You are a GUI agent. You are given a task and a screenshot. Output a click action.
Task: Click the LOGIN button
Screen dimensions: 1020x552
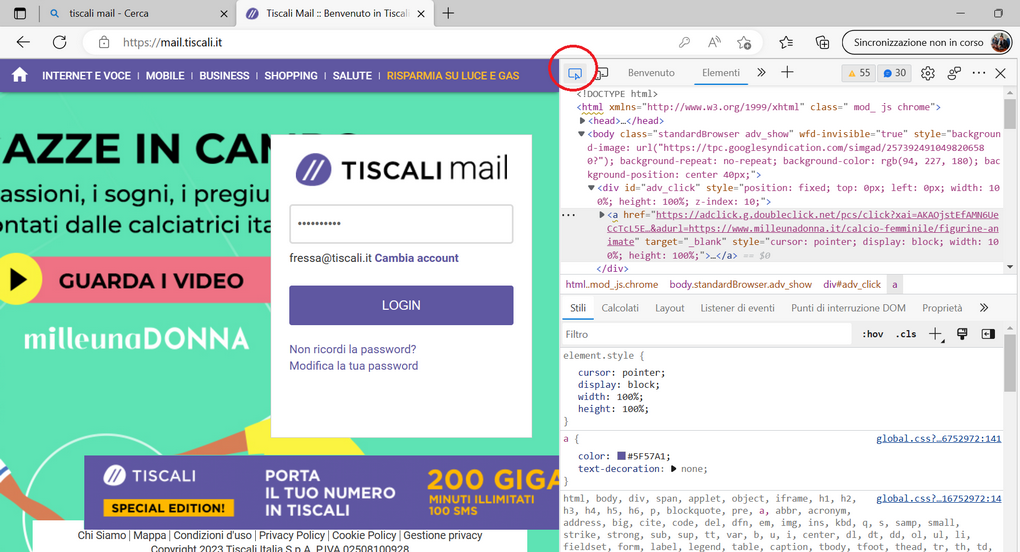(x=401, y=305)
